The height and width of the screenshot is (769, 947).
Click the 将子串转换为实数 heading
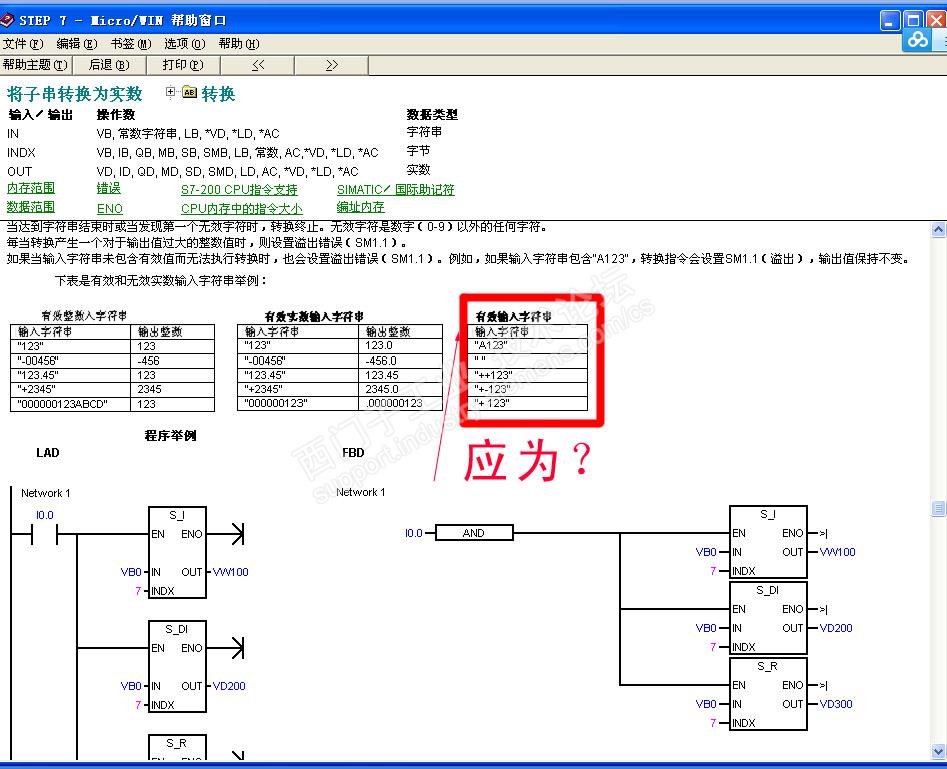(x=74, y=94)
